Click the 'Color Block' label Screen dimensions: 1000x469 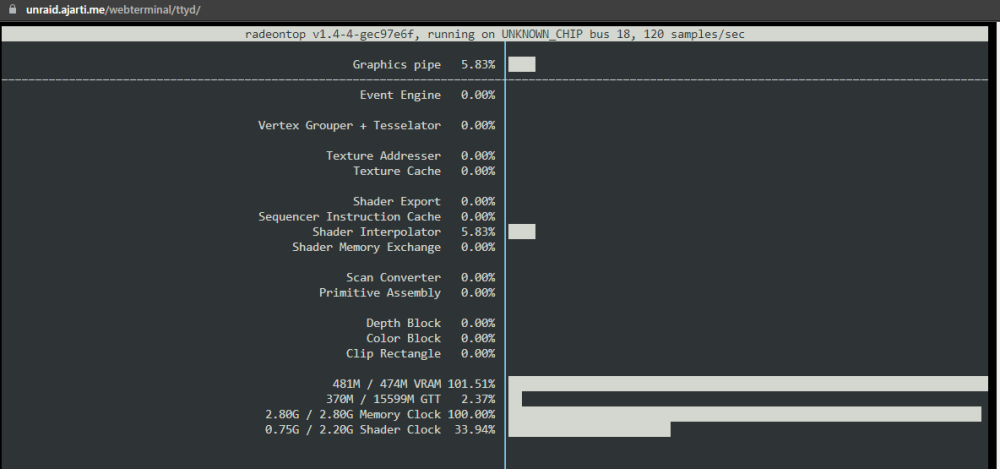[403, 339]
